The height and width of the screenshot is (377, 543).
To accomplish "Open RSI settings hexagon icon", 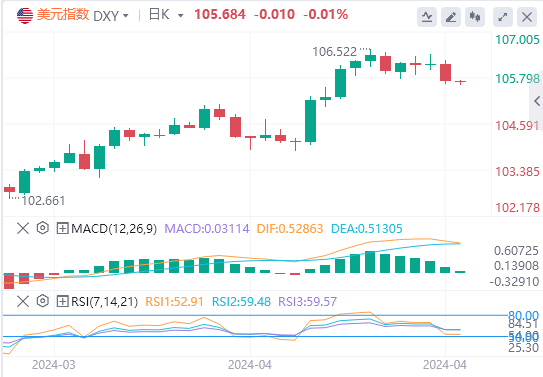I will [43, 301].
